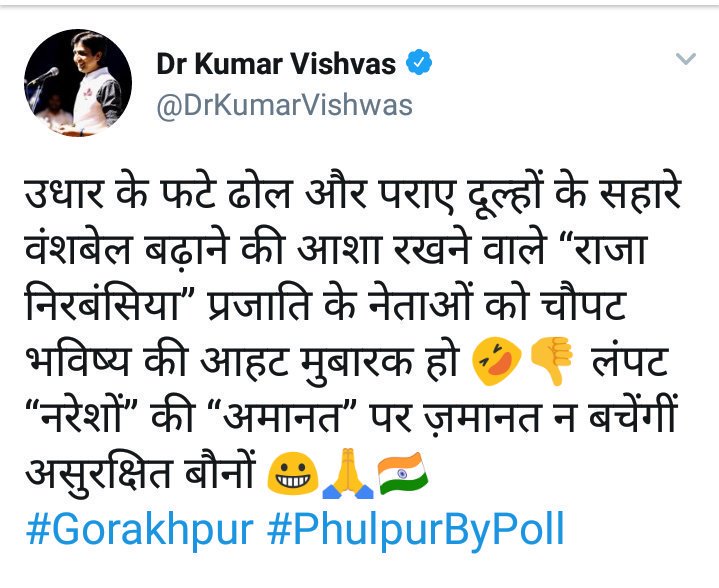Click the grinning teeth face emoji
This screenshot has width=719, height=588.
click(x=293, y=473)
